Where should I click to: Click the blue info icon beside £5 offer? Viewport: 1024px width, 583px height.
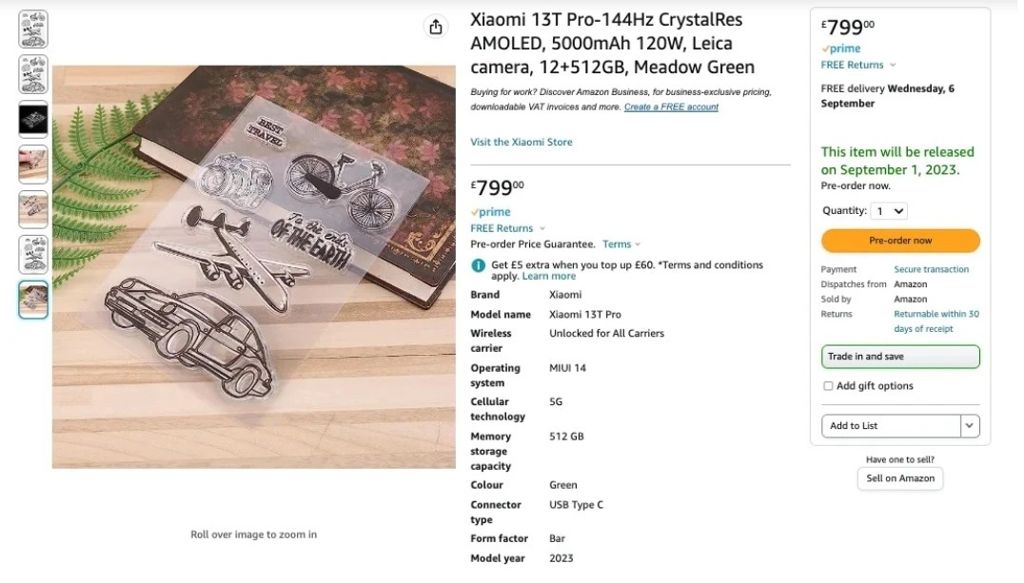pos(478,265)
